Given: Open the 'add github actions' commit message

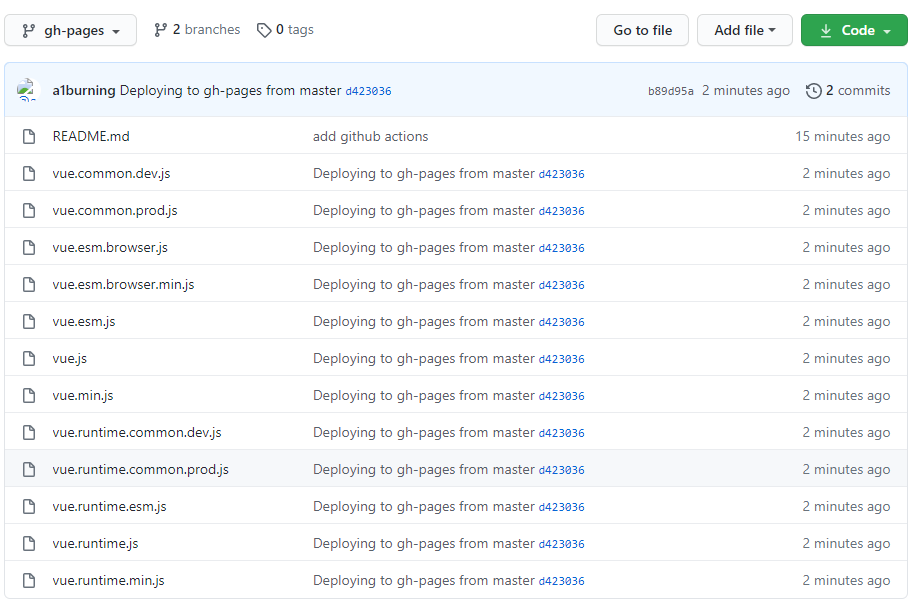Looking at the screenshot, I should (370, 137).
